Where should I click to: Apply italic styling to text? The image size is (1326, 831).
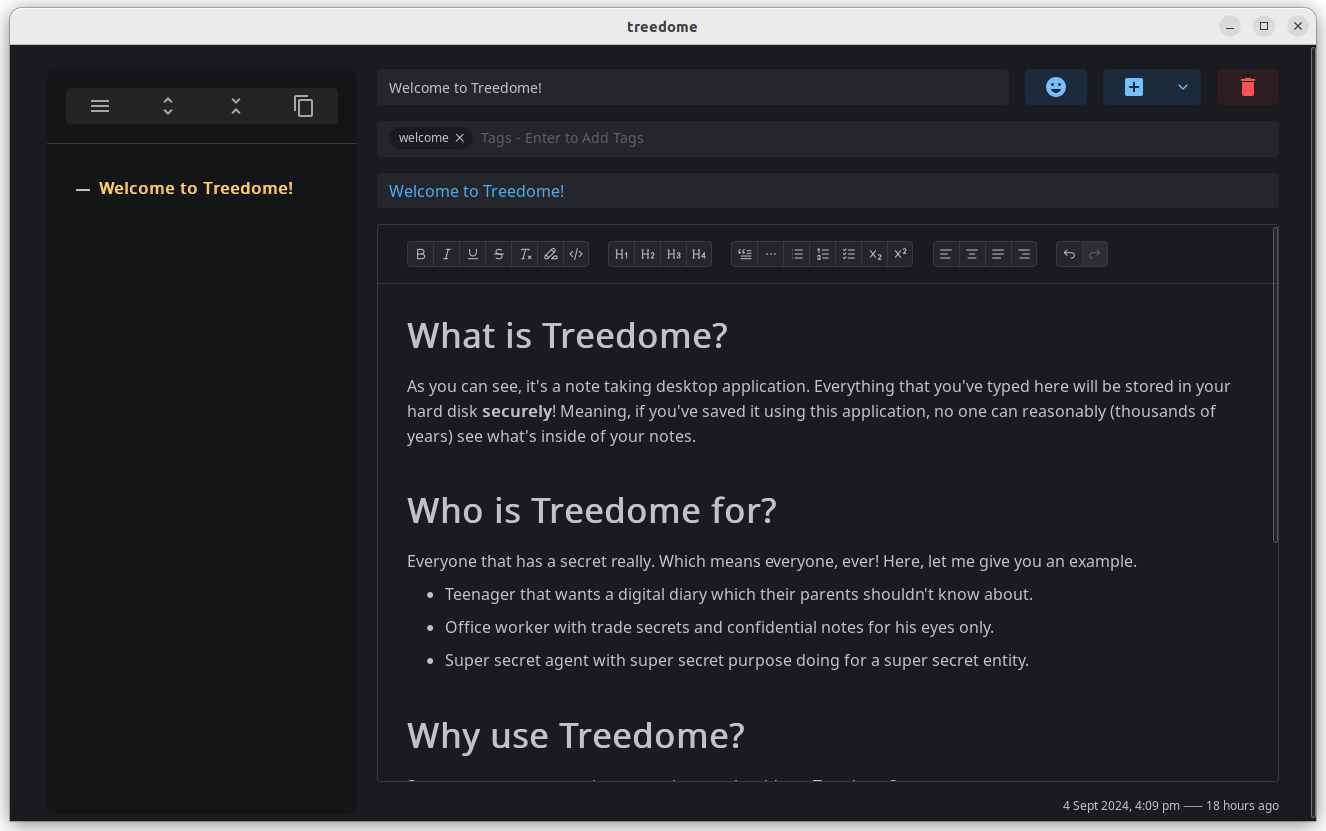coord(446,254)
